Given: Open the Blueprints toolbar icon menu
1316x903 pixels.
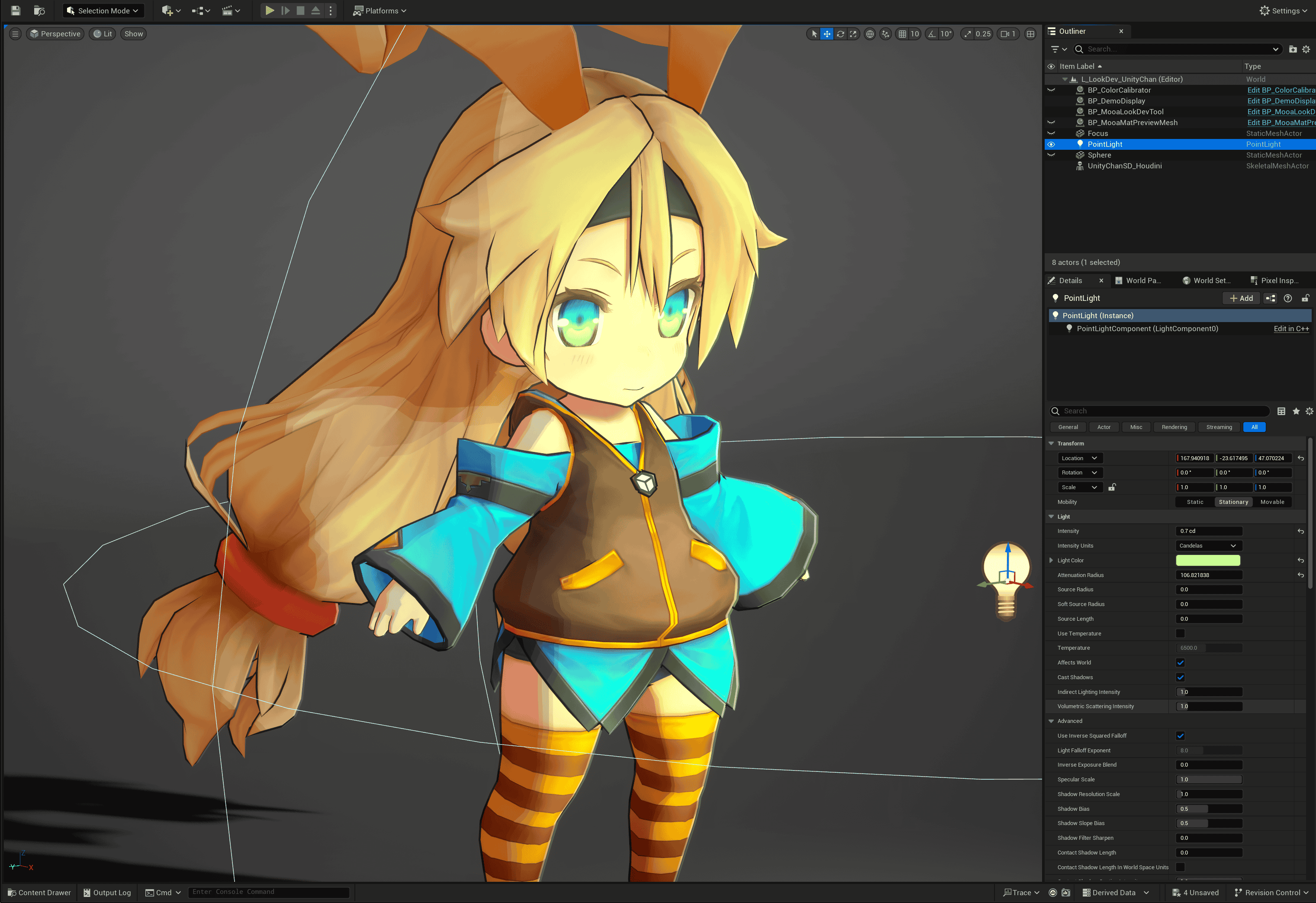Looking at the screenshot, I should 200,10.
